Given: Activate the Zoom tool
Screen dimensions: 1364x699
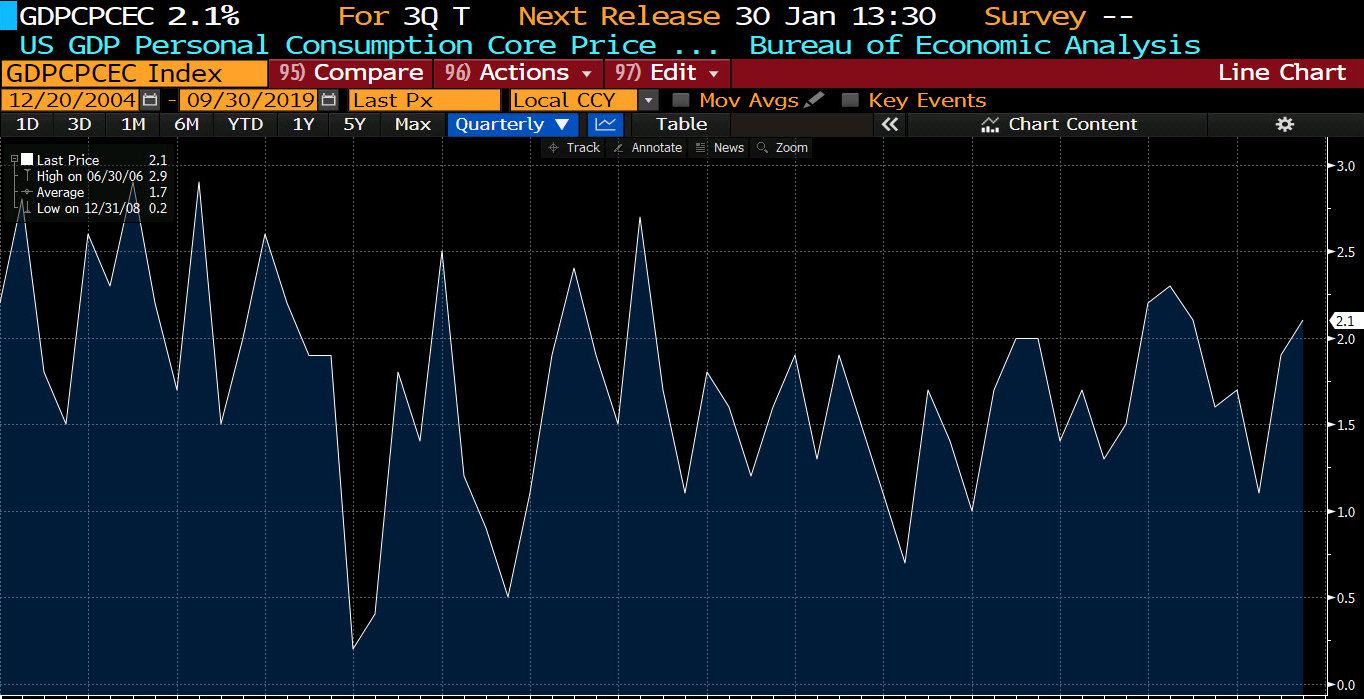Looking at the screenshot, I should coord(783,147).
